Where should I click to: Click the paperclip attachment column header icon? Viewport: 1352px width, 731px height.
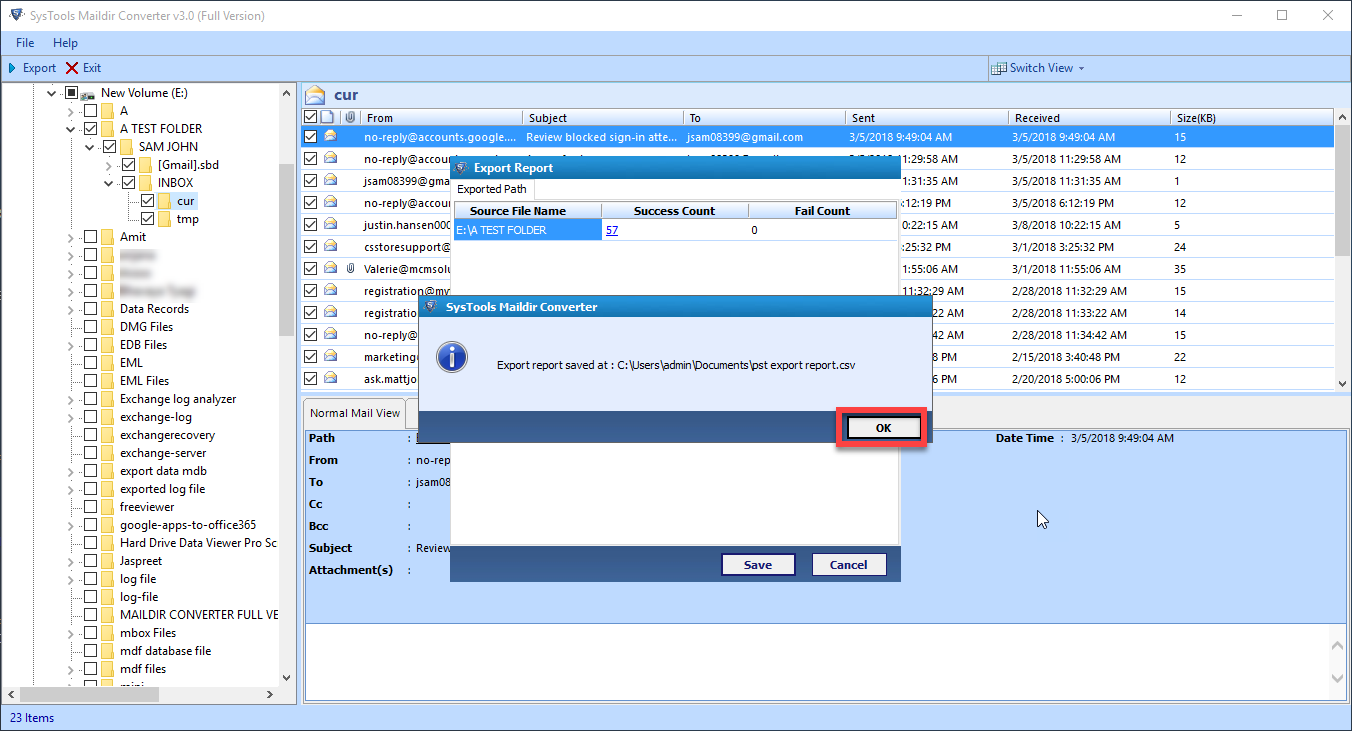pos(350,117)
